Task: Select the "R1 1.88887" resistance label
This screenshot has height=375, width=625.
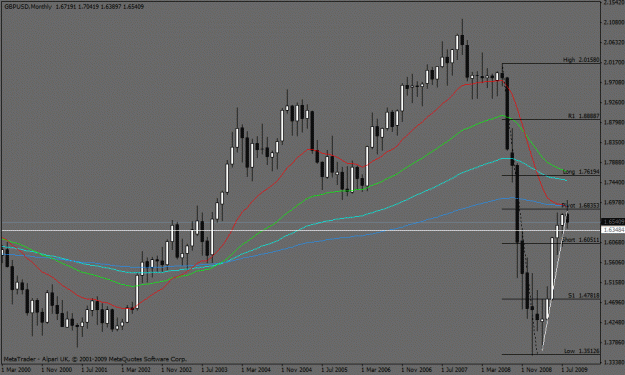Action: (584, 116)
